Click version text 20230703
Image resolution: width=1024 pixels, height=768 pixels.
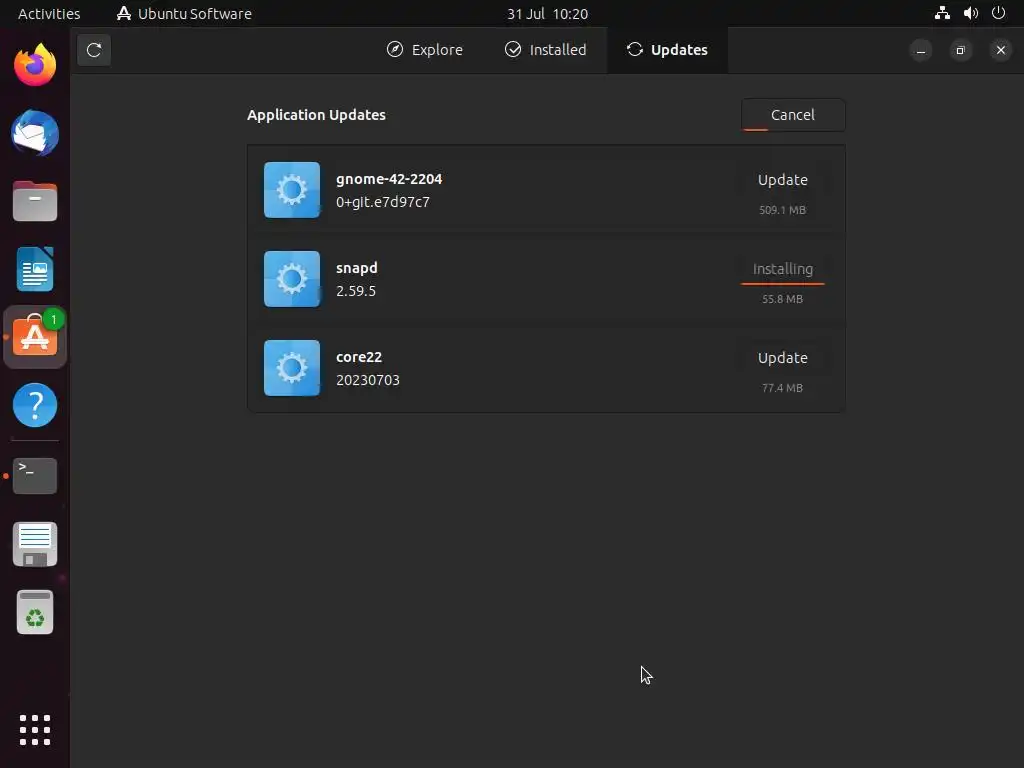[x=368, y=380]
